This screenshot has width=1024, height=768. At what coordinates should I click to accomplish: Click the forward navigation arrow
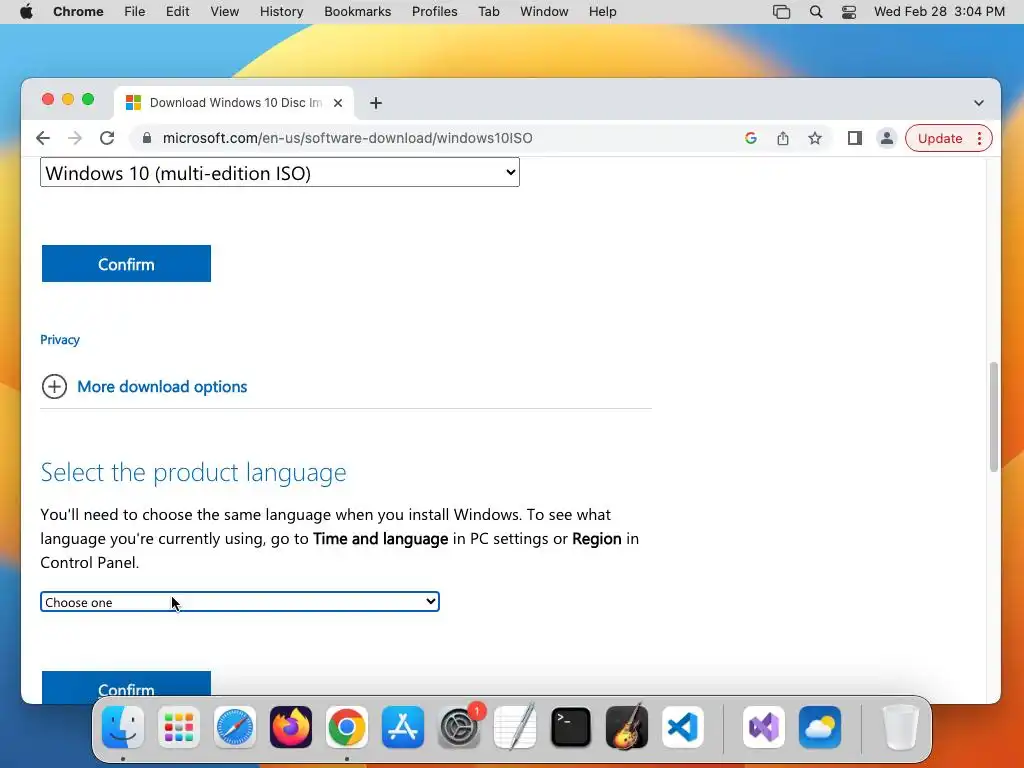click(x=75, y=138)
